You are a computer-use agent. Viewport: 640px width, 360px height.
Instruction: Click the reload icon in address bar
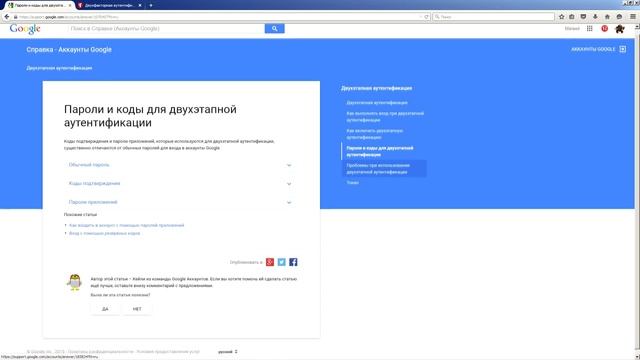click(427, 17)
